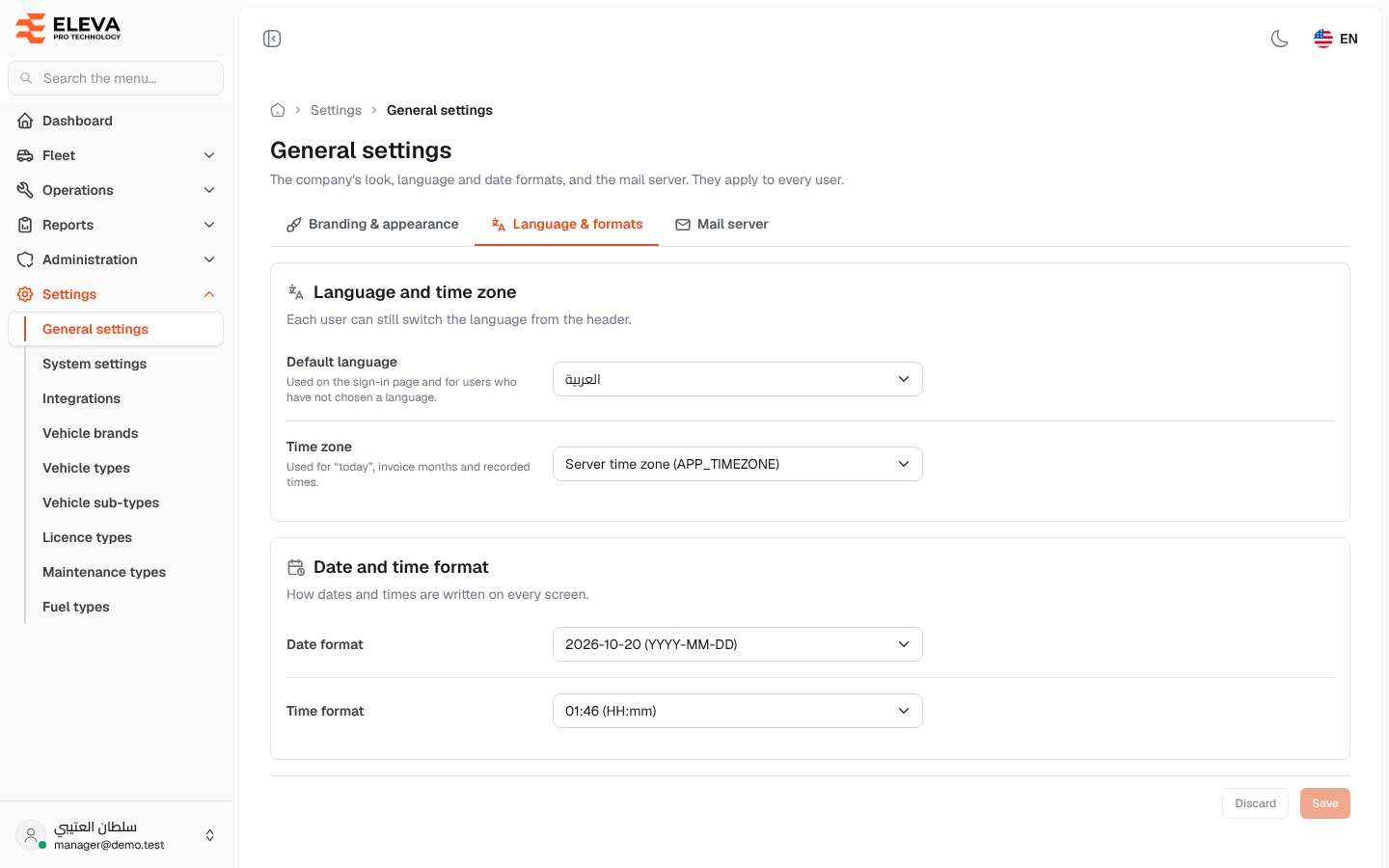The image size is (1389, 868).
Task: Toggle dark mode with the moon icon
Action: (1280, 39)
